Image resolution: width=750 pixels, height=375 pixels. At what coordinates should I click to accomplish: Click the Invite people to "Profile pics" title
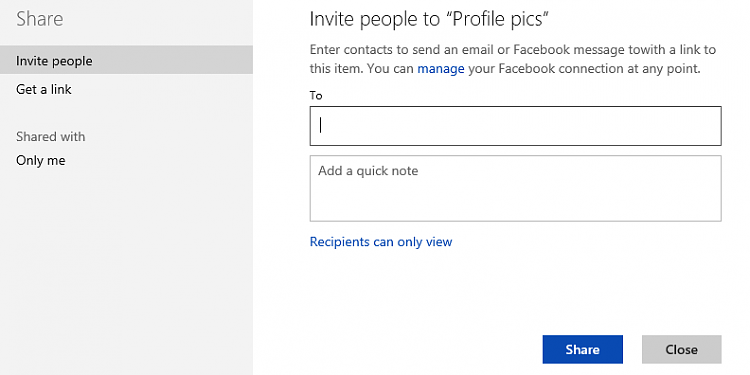click(429, 19)
